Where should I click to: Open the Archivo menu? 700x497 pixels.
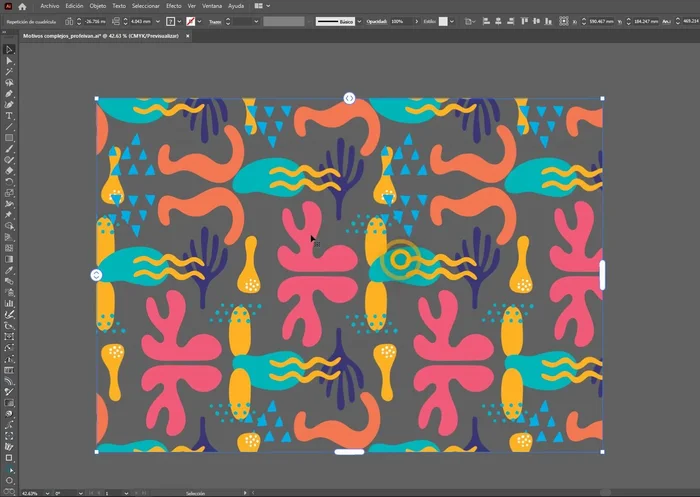point(50,6)
